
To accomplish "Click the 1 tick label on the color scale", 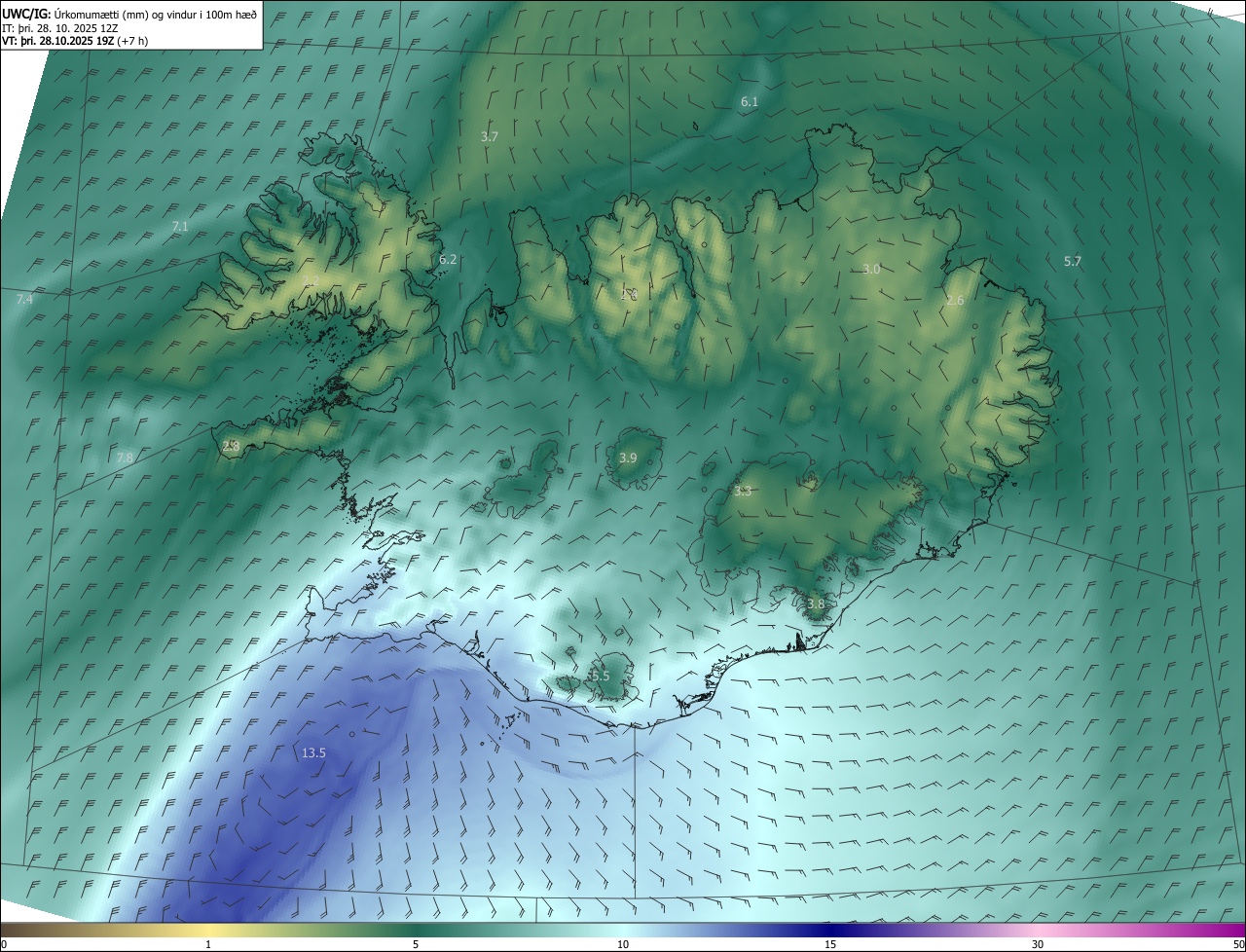I will (x=208, y=944).
